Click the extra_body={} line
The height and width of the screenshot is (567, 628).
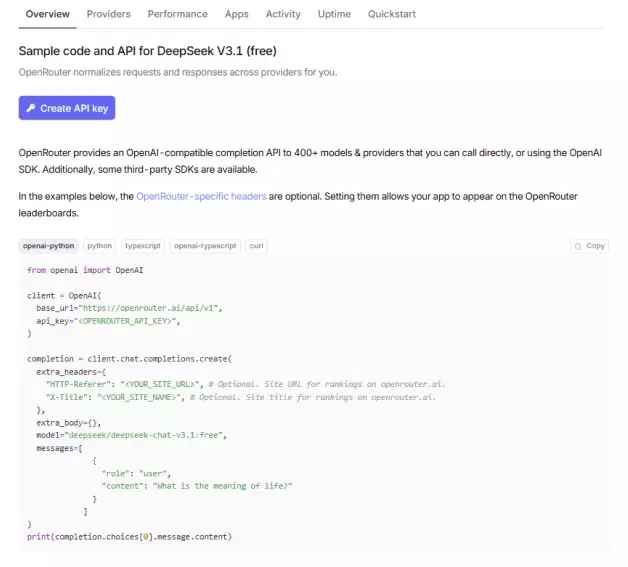[x=68, y=422]
